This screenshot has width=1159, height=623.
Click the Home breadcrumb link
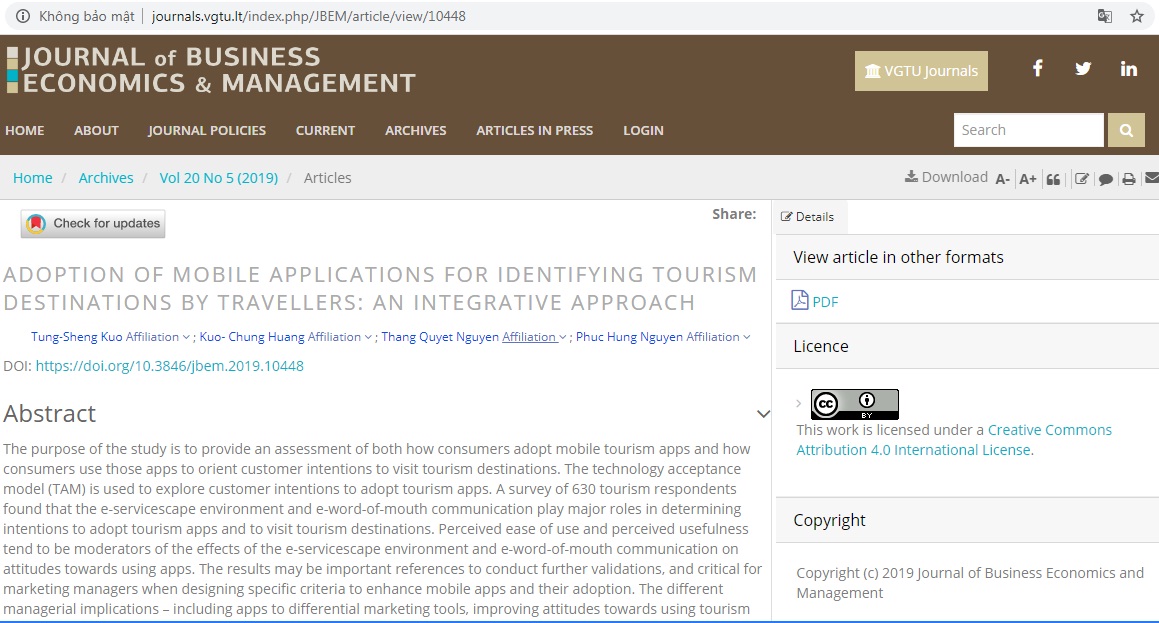pos(33,178)
